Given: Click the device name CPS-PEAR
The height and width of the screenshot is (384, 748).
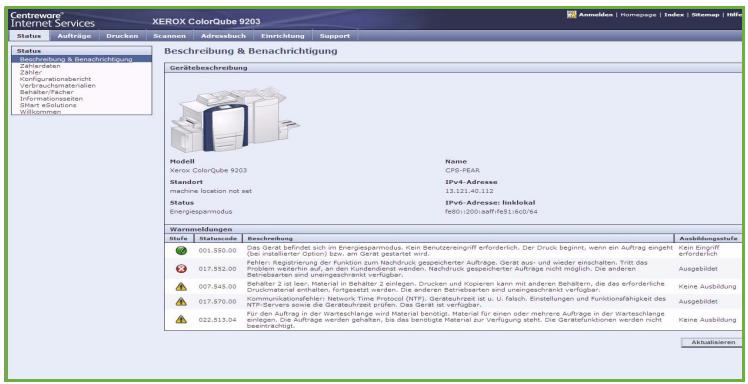Looking at the screenshot, I should pyautogui.click(x=462, y=170).
